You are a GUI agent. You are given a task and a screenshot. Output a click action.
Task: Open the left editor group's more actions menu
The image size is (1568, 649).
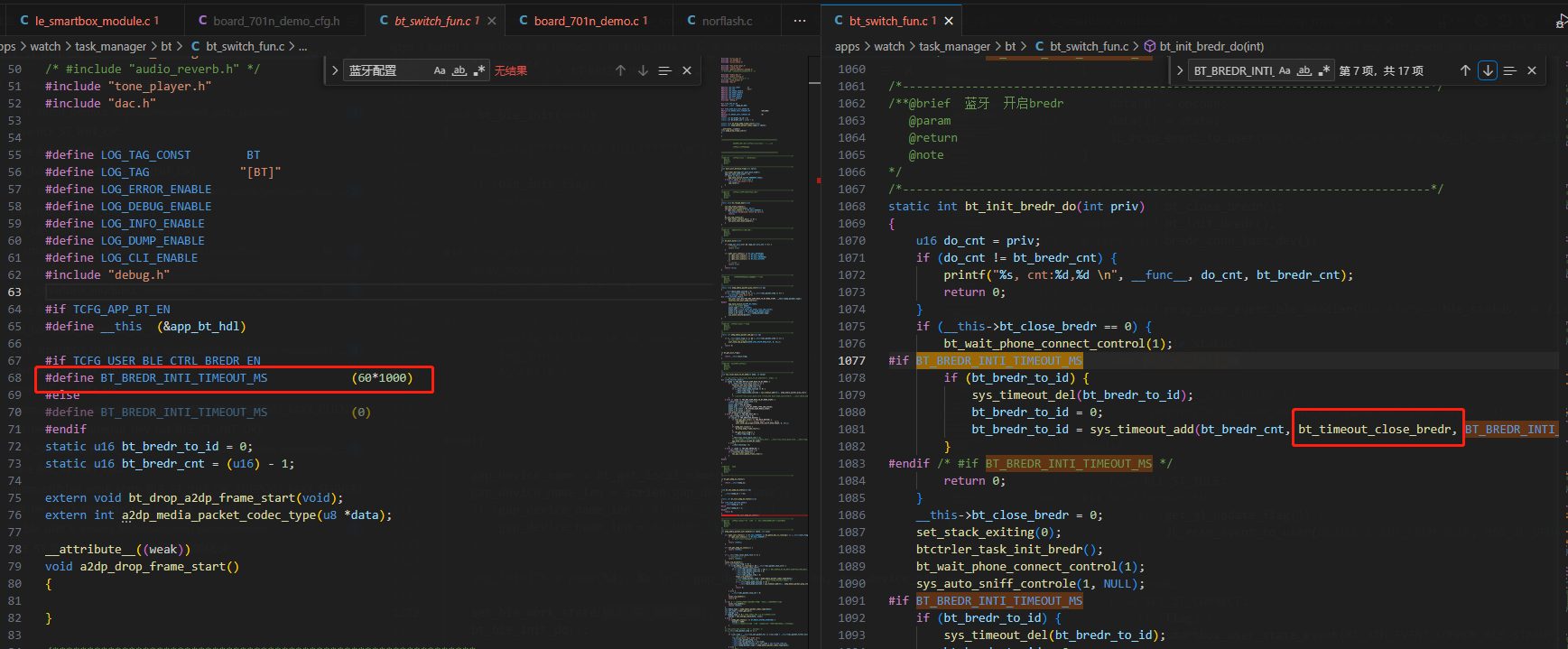pyautogui.click(x=800, y=21)
